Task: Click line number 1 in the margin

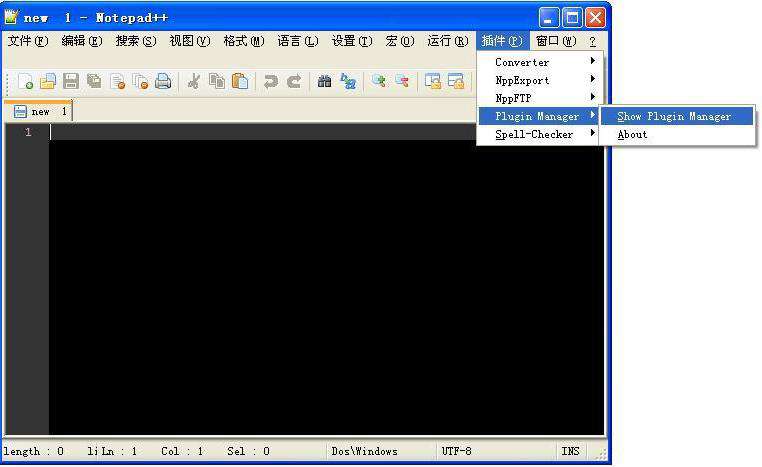Action: point(28,132)
